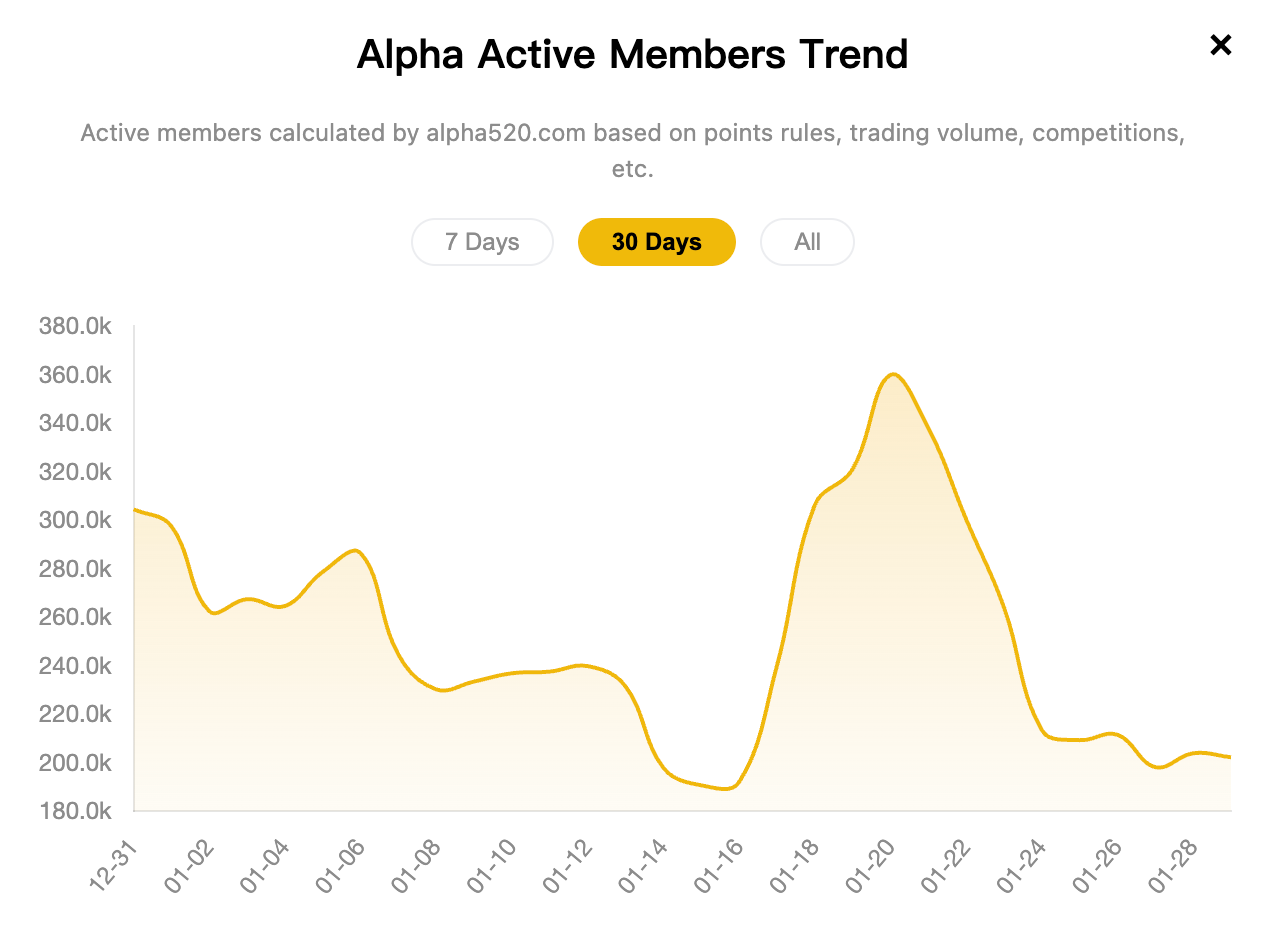Click the 380.0k y-axis label
1268x926 pixels.
point(75,325)
